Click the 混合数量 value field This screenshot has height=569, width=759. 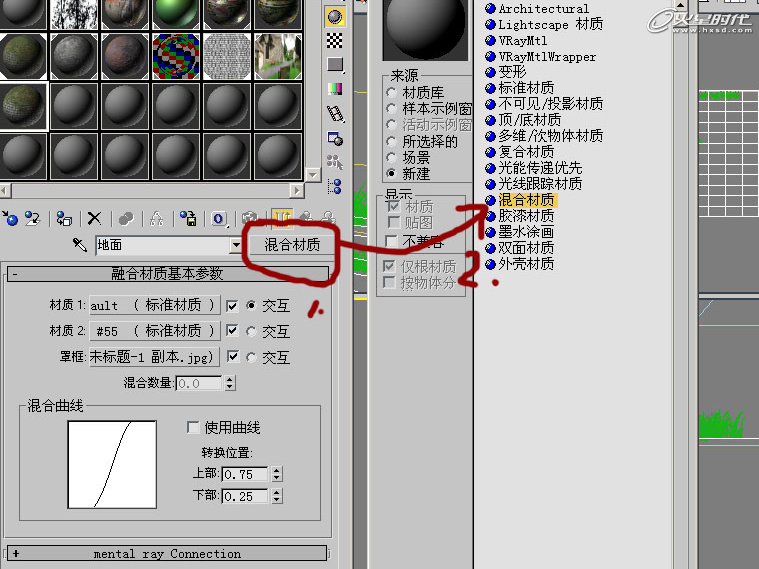199,384
